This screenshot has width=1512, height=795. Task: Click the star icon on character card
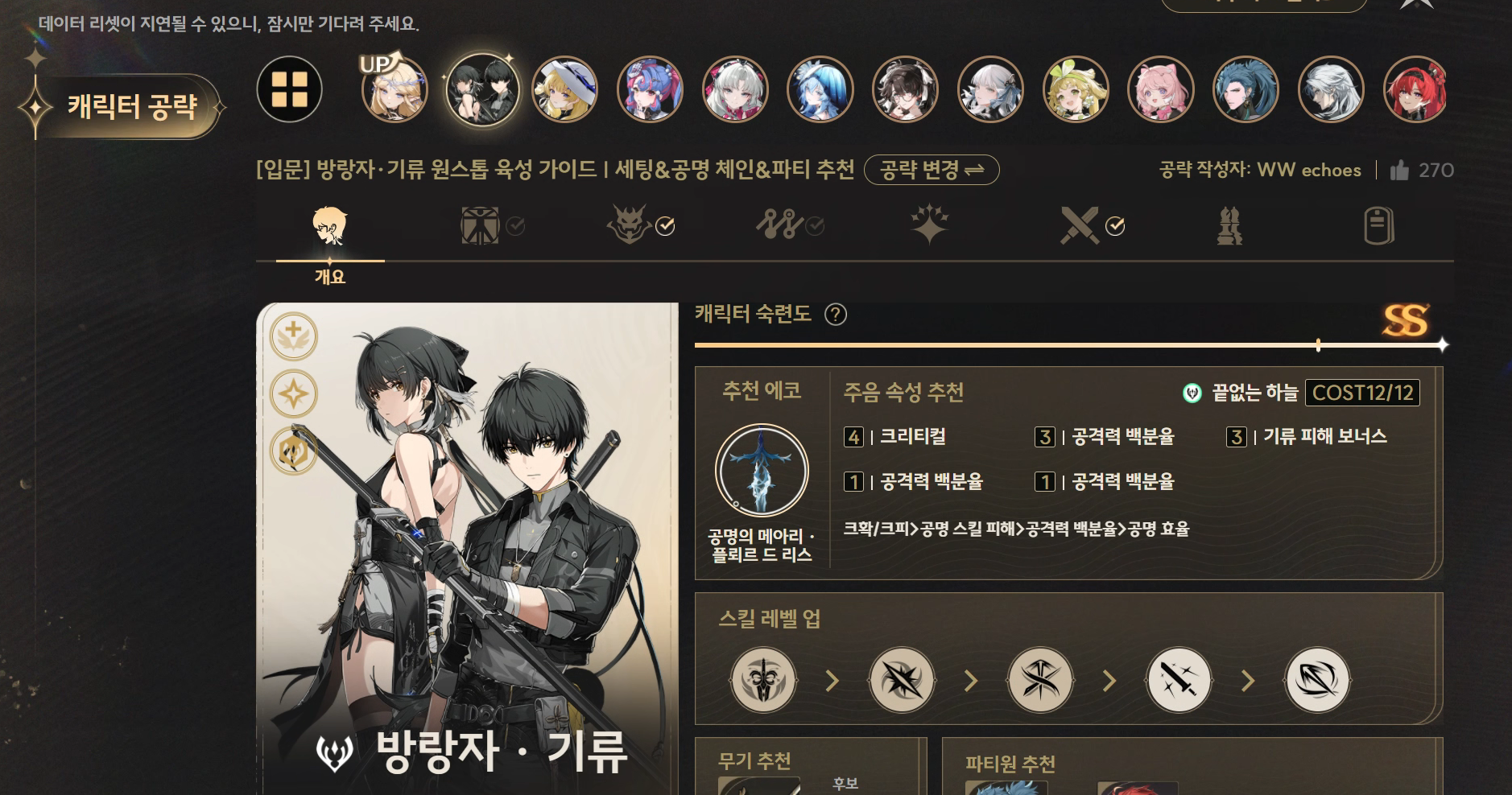pyautogui.click(x=293, y=394)
